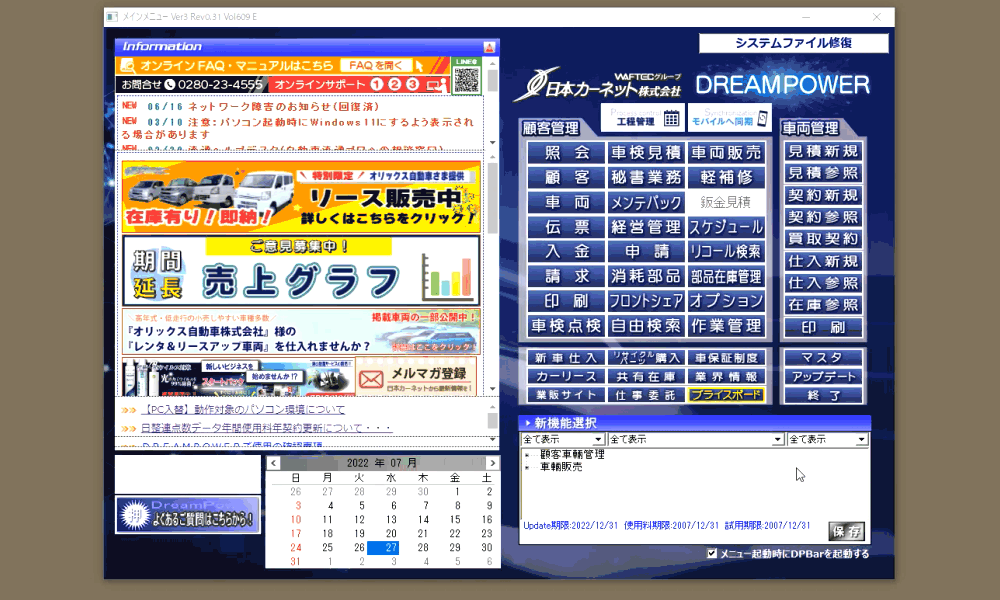1000x600 pixels.
Task: Expand the 顧客車輌管理 tree node
Action: tap(527, 455)
